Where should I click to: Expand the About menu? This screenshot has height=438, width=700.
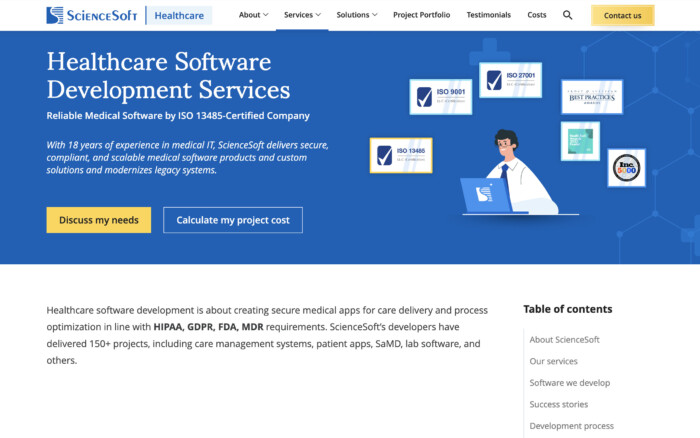click(253, 15)
